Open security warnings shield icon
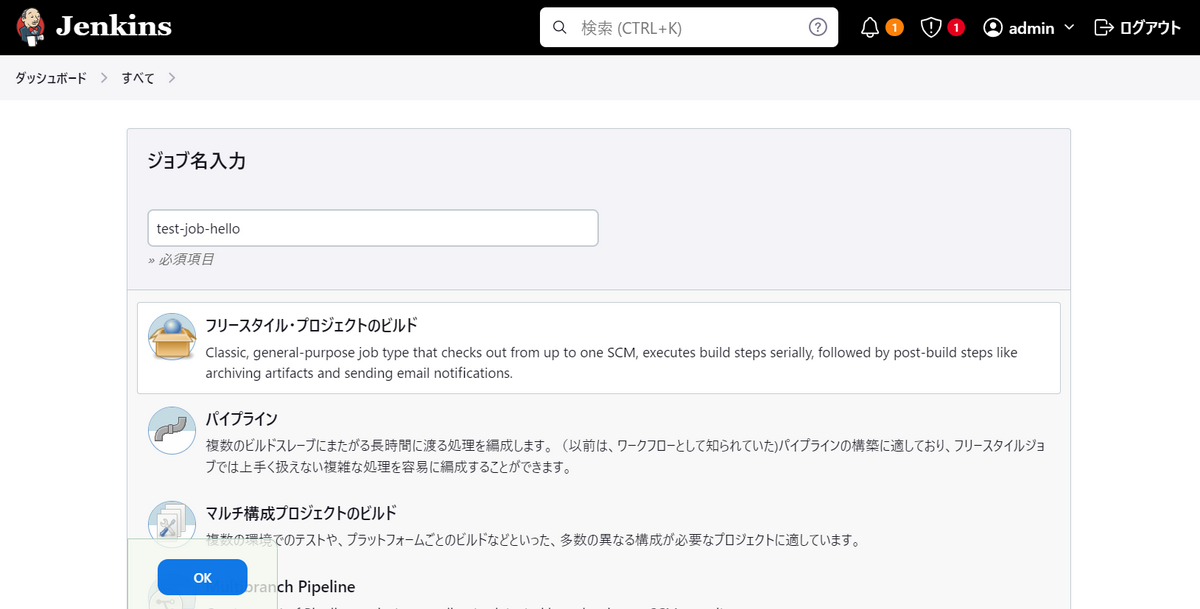Viewport: 1200px width, 609px height. pyautogui.click(x=931, y=28)
